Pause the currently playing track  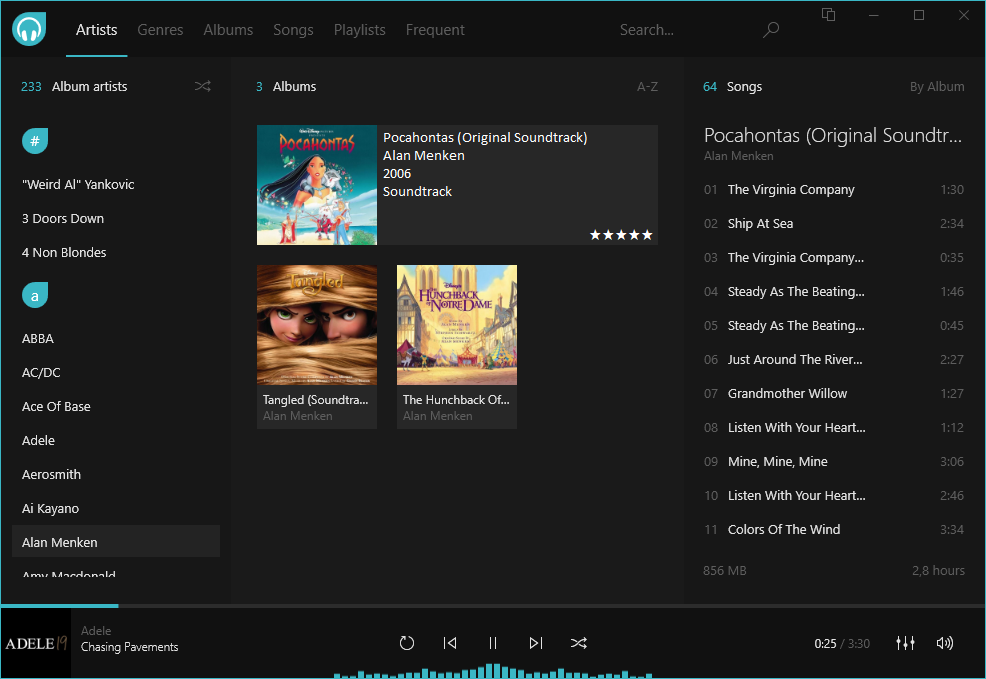coord(493,643)
